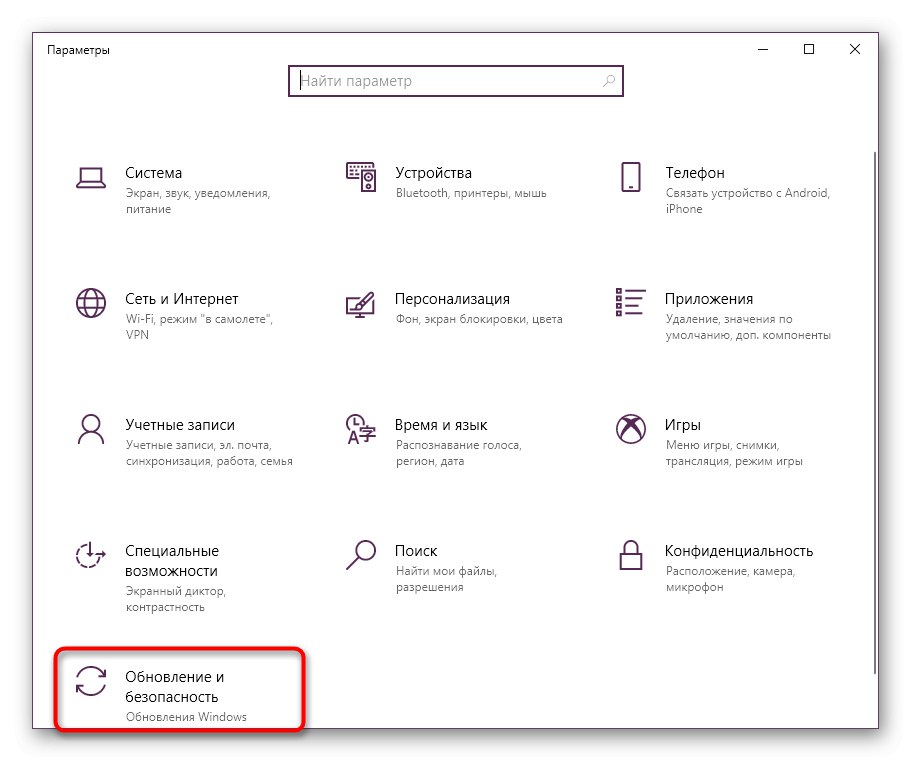Click the Система laptop icon
The height and width of the screenshot is (761, 911).
(x=91, y=177)
